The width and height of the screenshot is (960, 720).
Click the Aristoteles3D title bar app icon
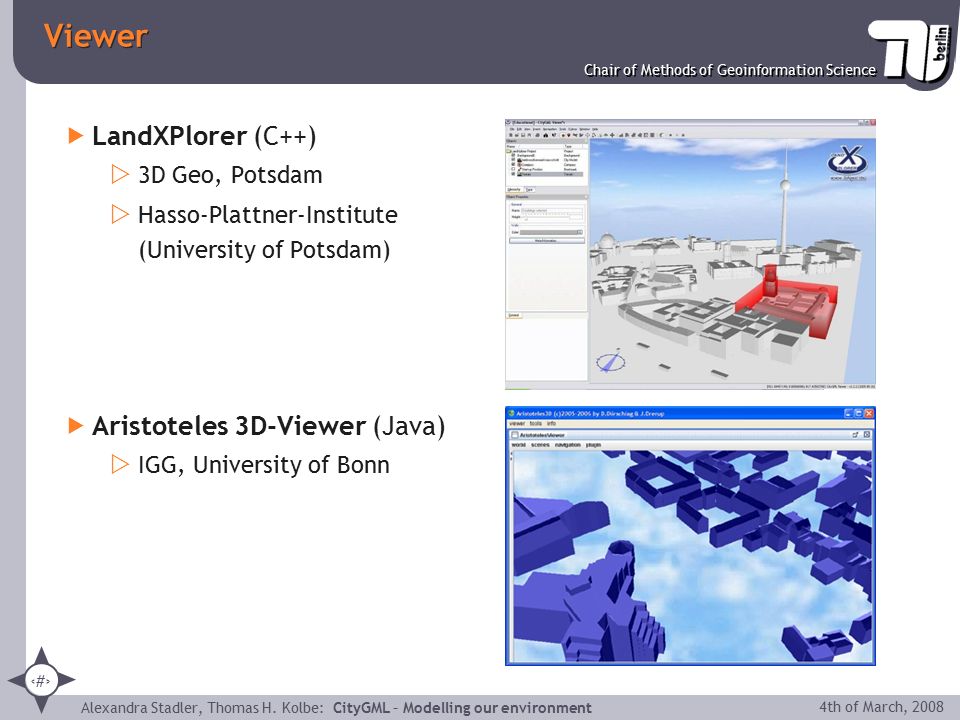click(x=512, y=413)
